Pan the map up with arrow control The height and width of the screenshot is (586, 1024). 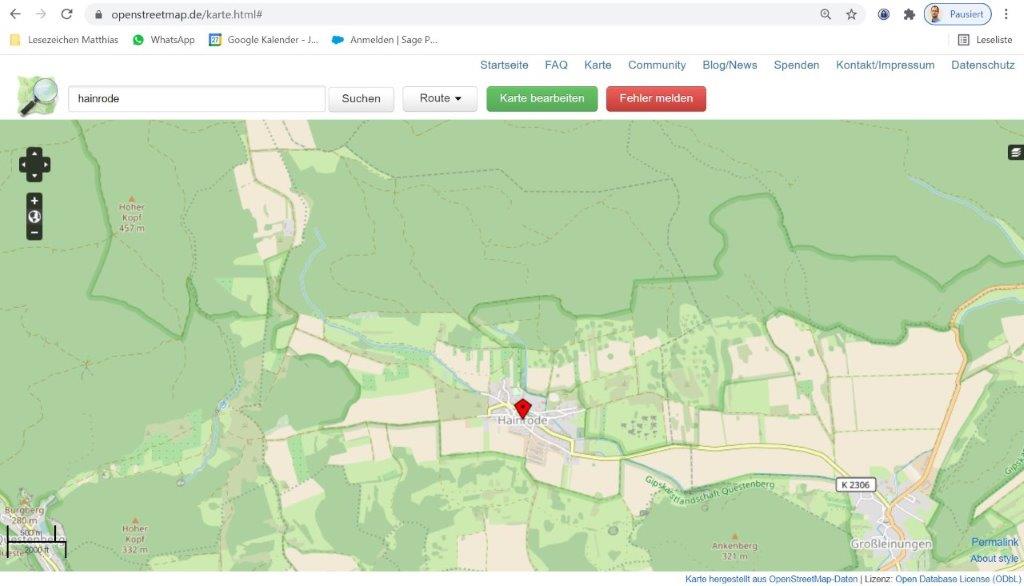[x=34, y=153]
